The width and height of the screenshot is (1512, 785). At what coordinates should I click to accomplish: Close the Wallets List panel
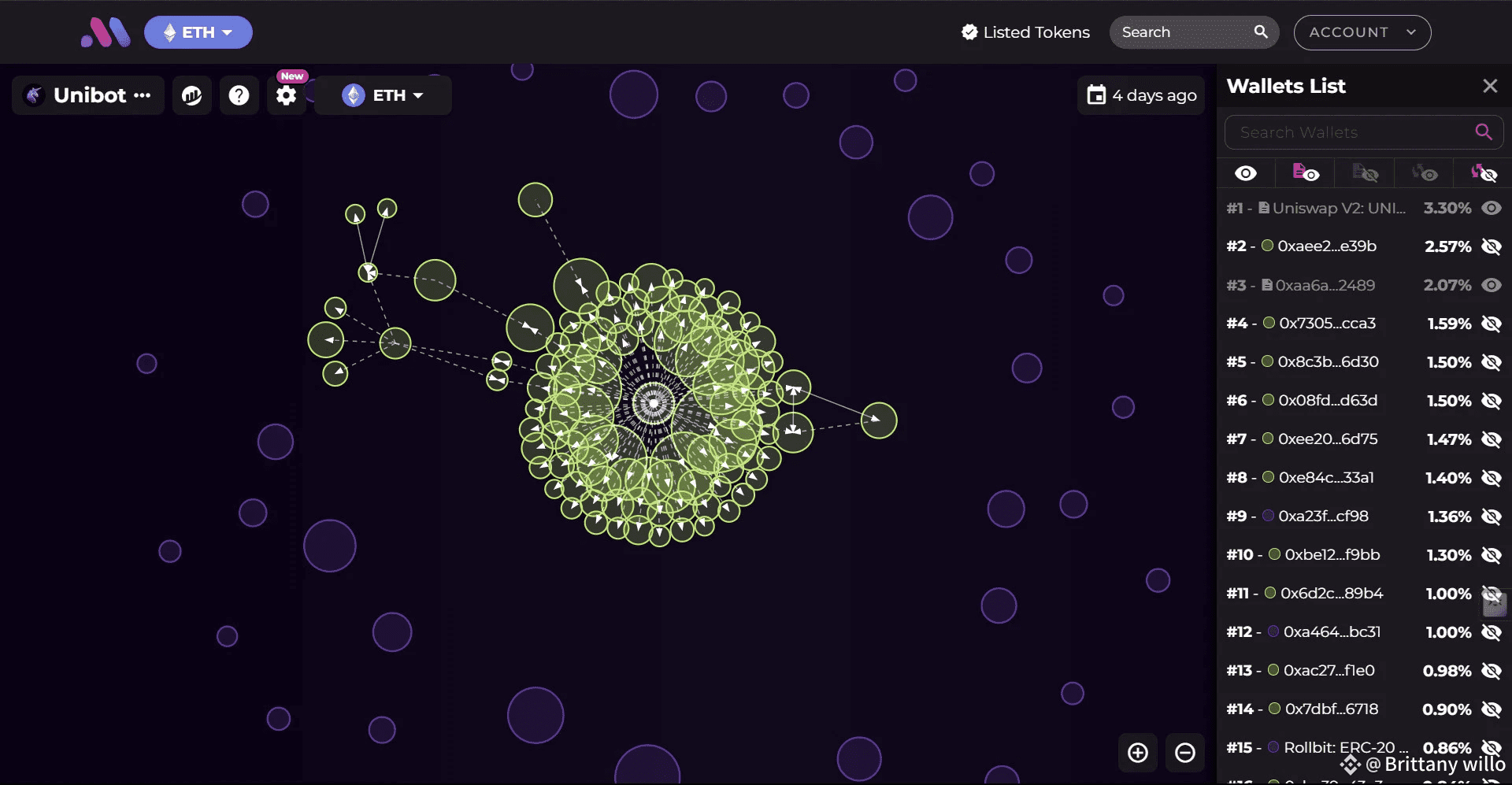click(x=1490, y=86)
